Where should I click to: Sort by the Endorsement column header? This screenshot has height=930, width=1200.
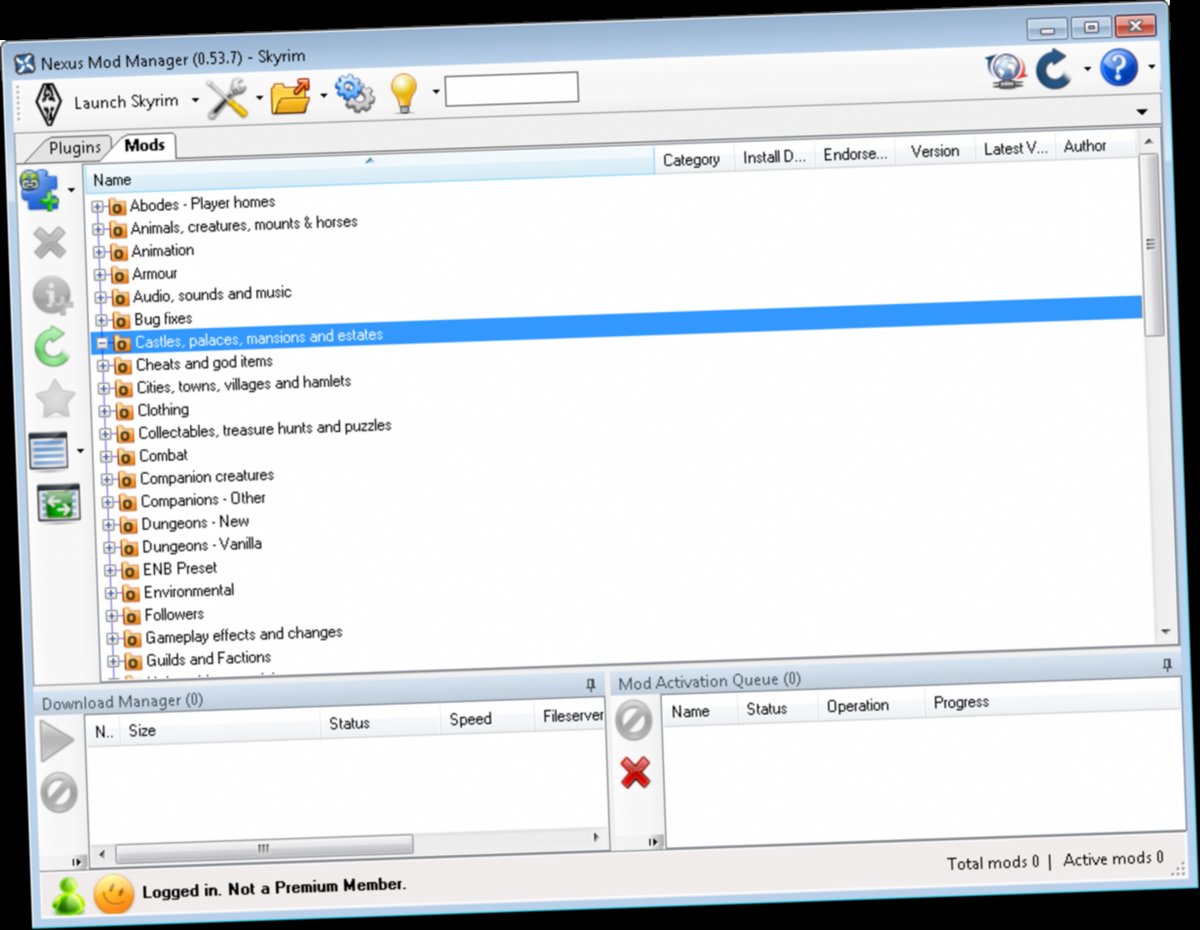click(x=854, y=154)
